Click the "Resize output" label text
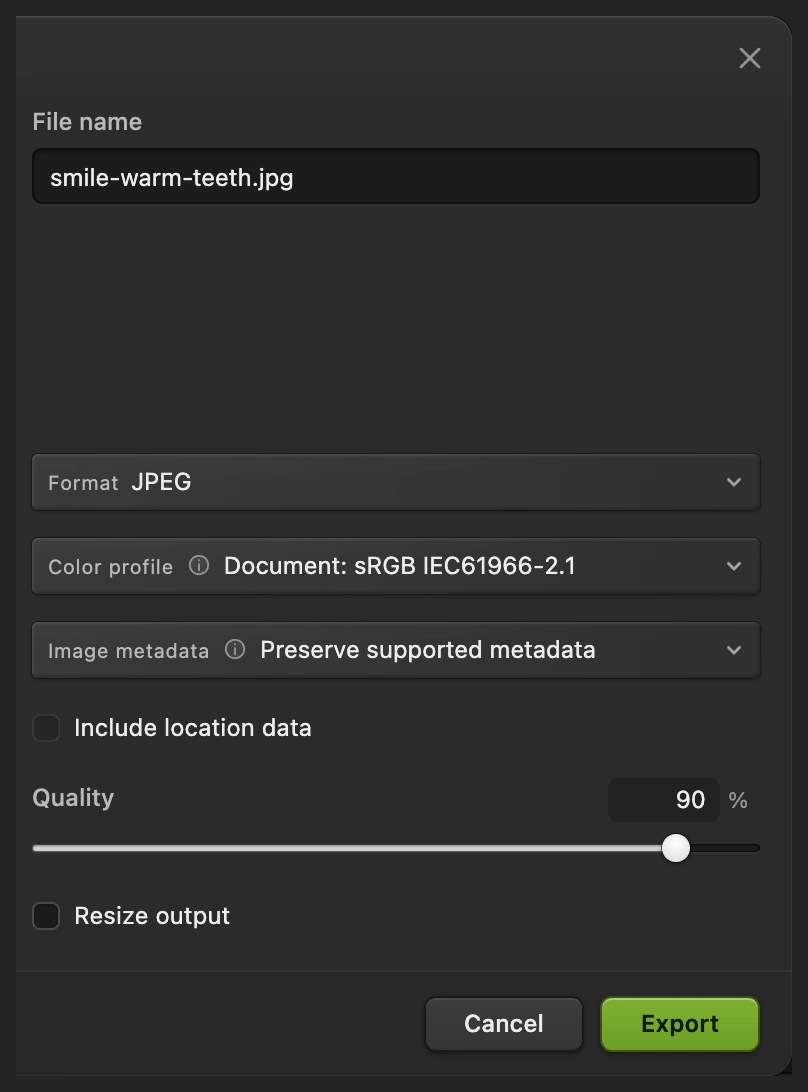Screen dimensions: 808x1092 point(152,916)
